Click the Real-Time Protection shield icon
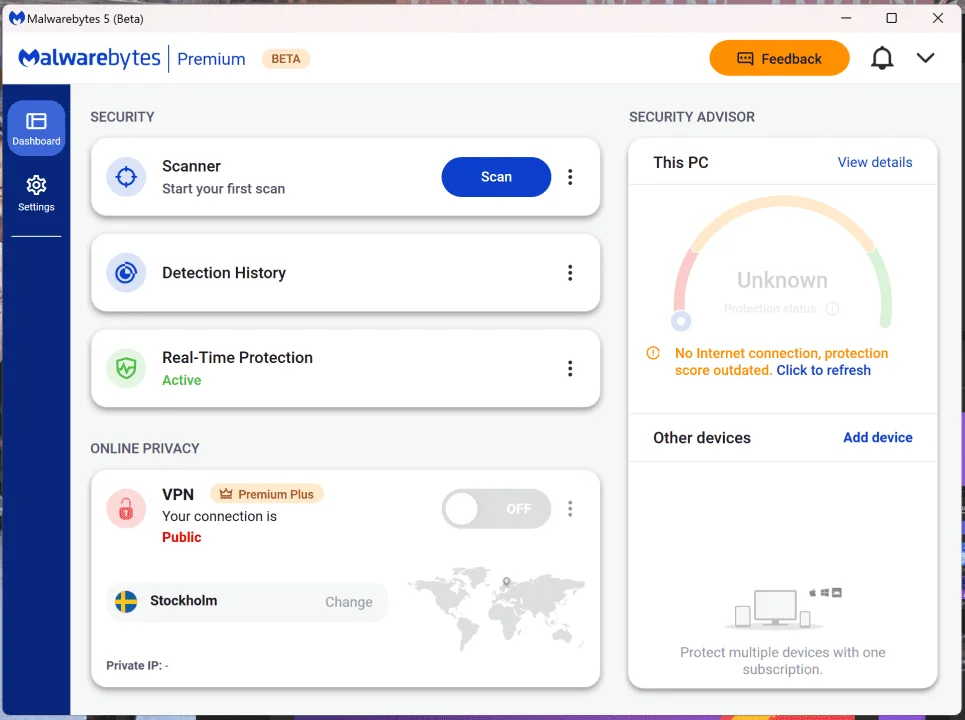The width and height of the screenshot is (965, 720). [x=126, y=368]
